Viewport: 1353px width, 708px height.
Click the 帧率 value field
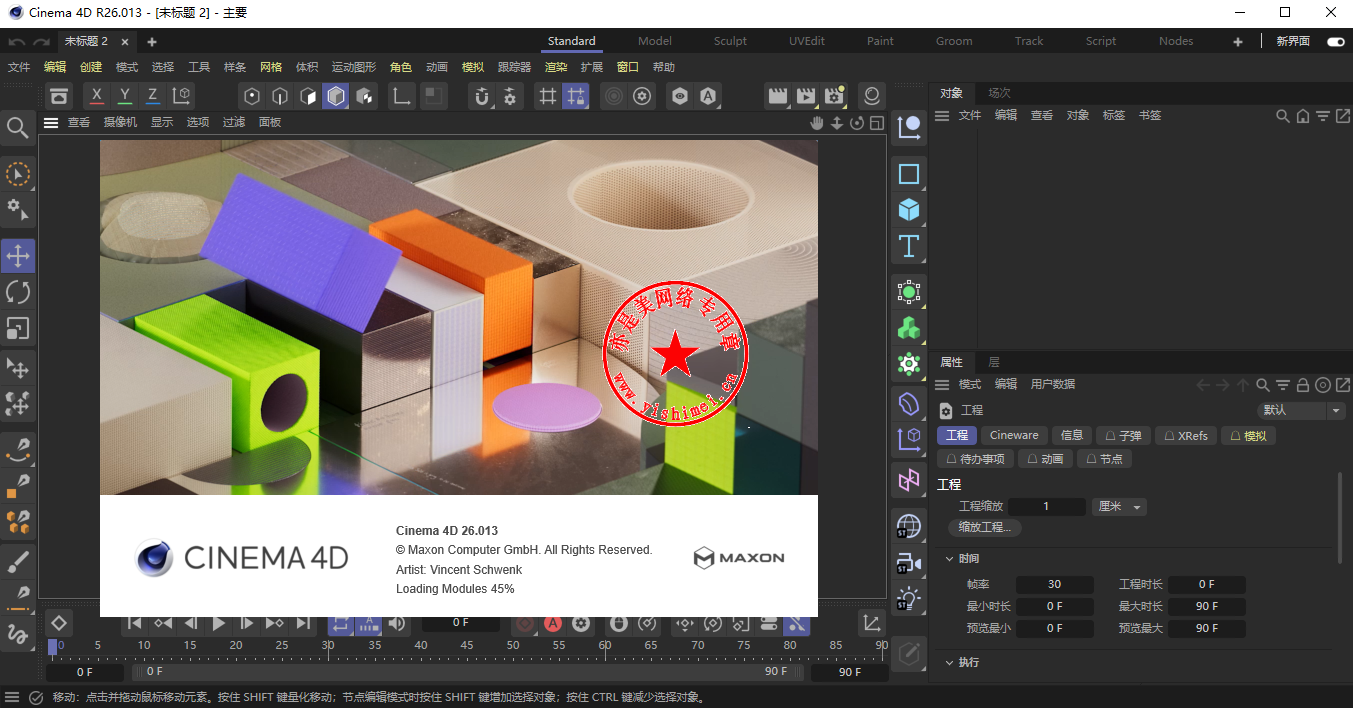pyautogui.click(x=1054, y=584)
